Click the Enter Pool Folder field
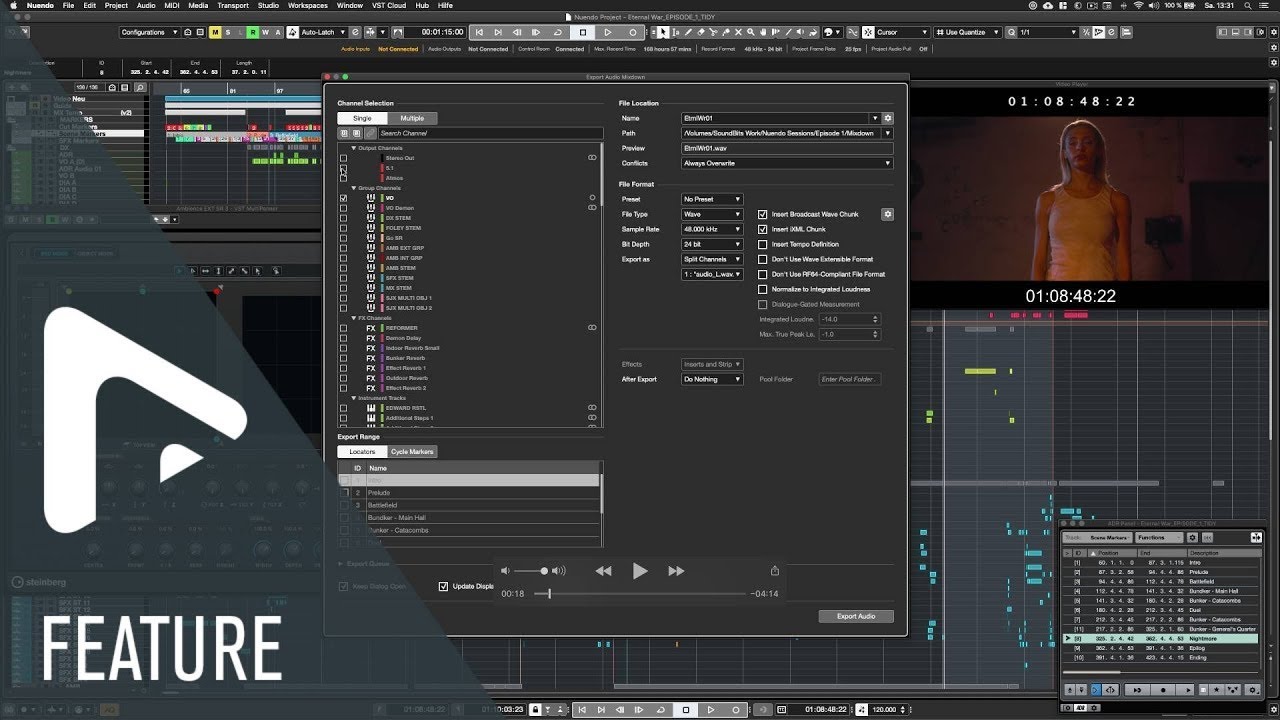 coord(849,379)
